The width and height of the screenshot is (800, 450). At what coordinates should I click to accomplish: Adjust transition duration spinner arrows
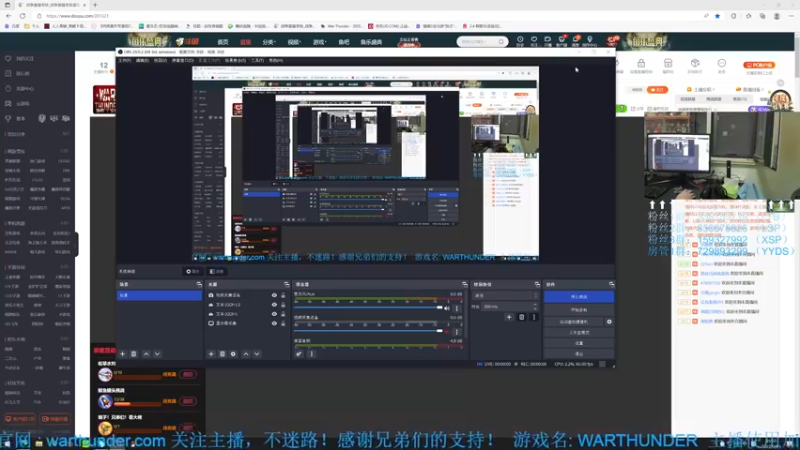(x=535, y=306)
